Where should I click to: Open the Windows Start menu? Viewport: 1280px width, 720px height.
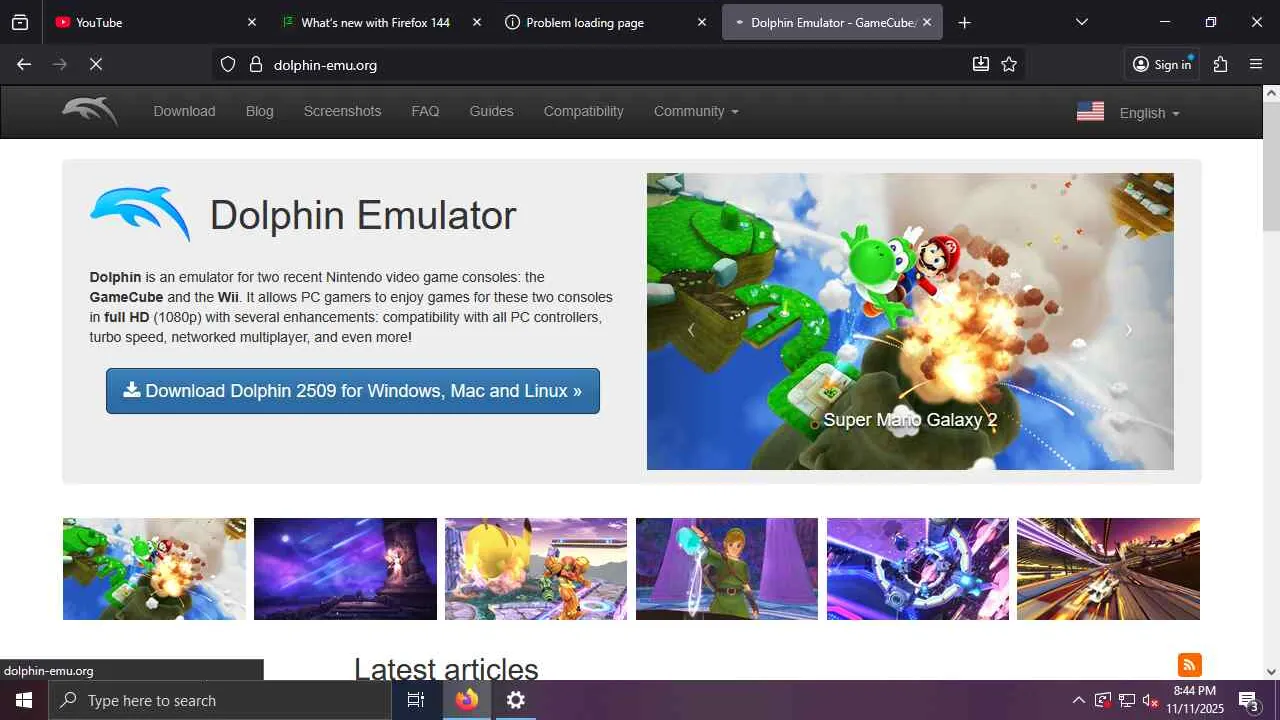24,700
